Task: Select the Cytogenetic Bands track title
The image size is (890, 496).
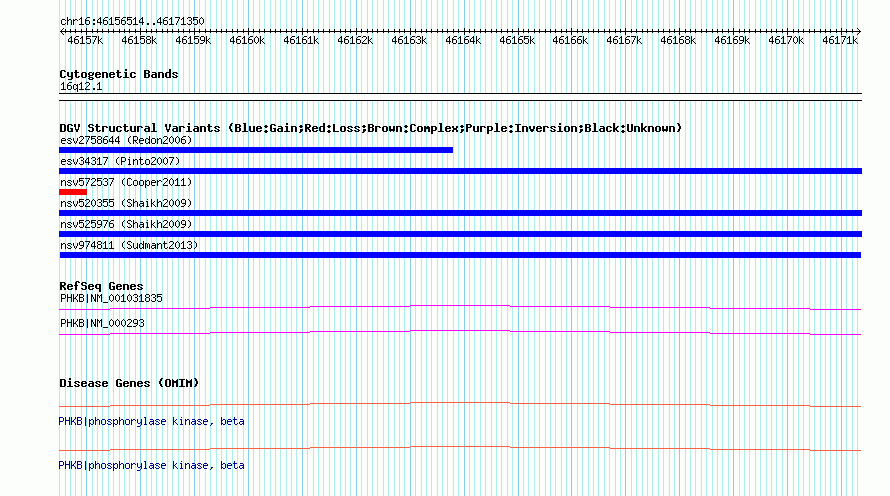Action: pos(119,74)
